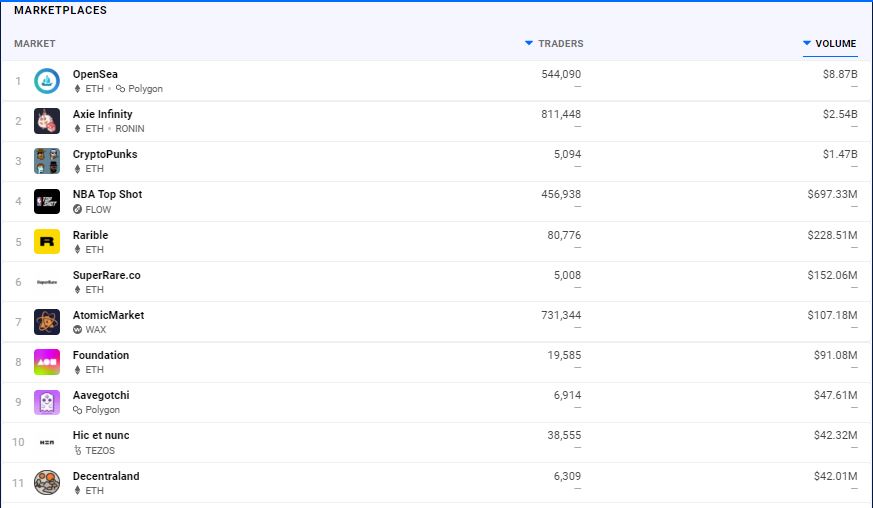Click AtomicMarket's 731,344 traders value
873x508 pixels.
point(561,315)
